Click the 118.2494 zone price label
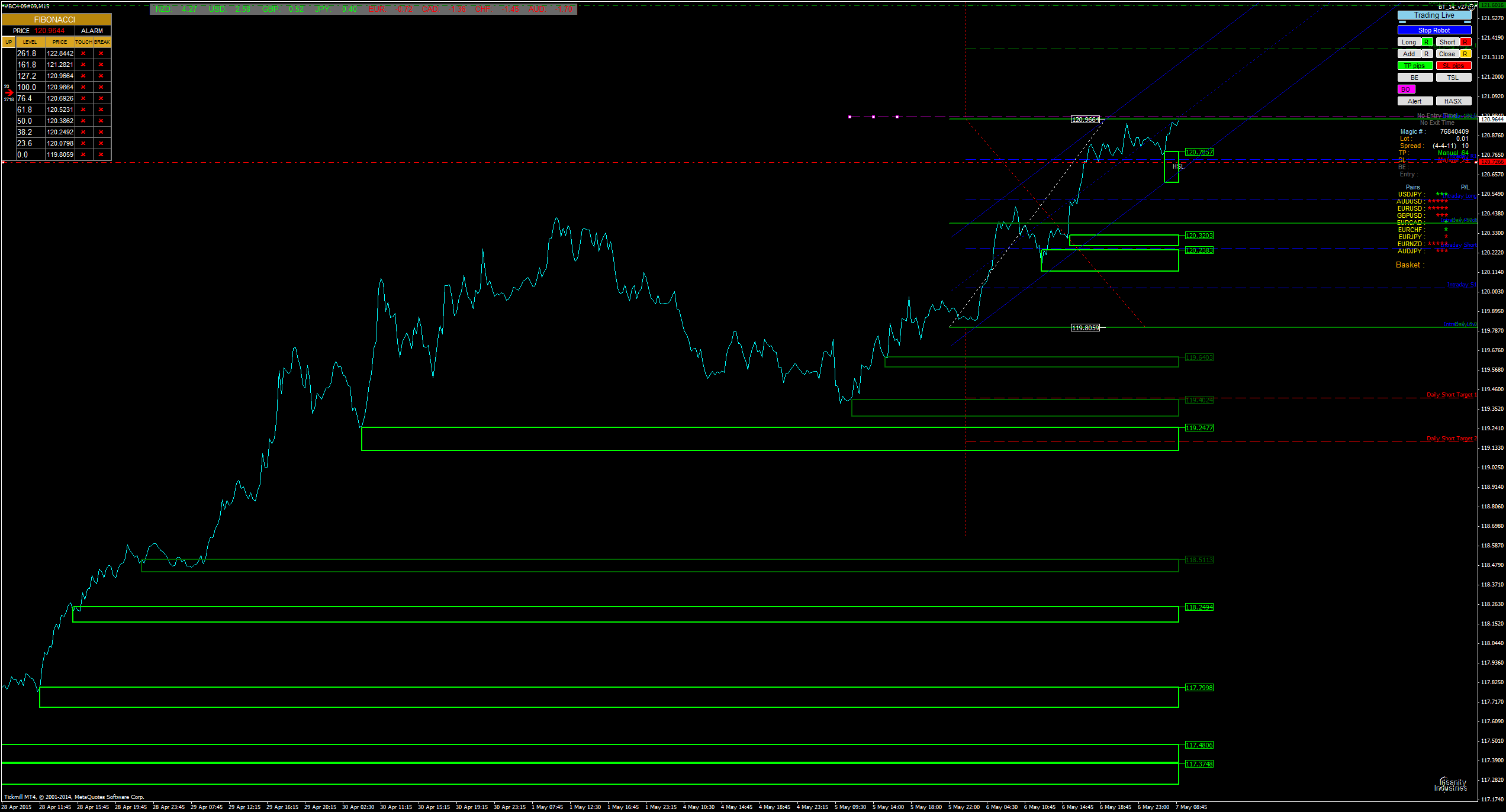The width and height of the screenshot is (1506, 812). (1199, 607)
